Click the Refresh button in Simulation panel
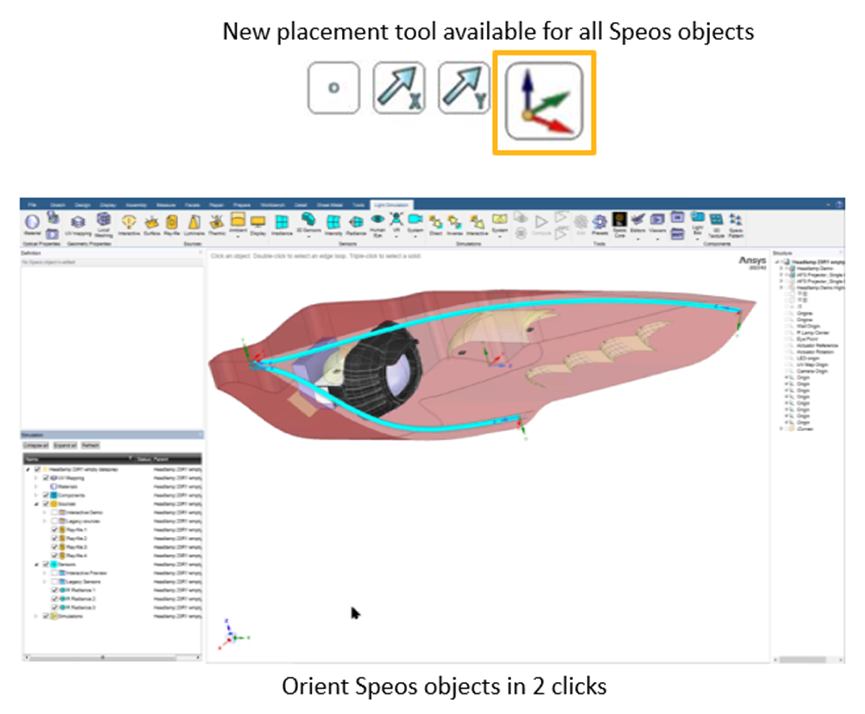This screenshot has width=865, height=714. [90, 445]
